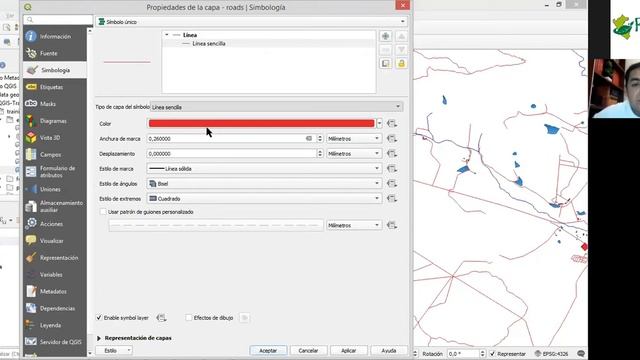The width and height of the screenshot is (640, 360).
Task: Open Estilo de extremos Cuadrado dropdown
Action: (264, 198)
